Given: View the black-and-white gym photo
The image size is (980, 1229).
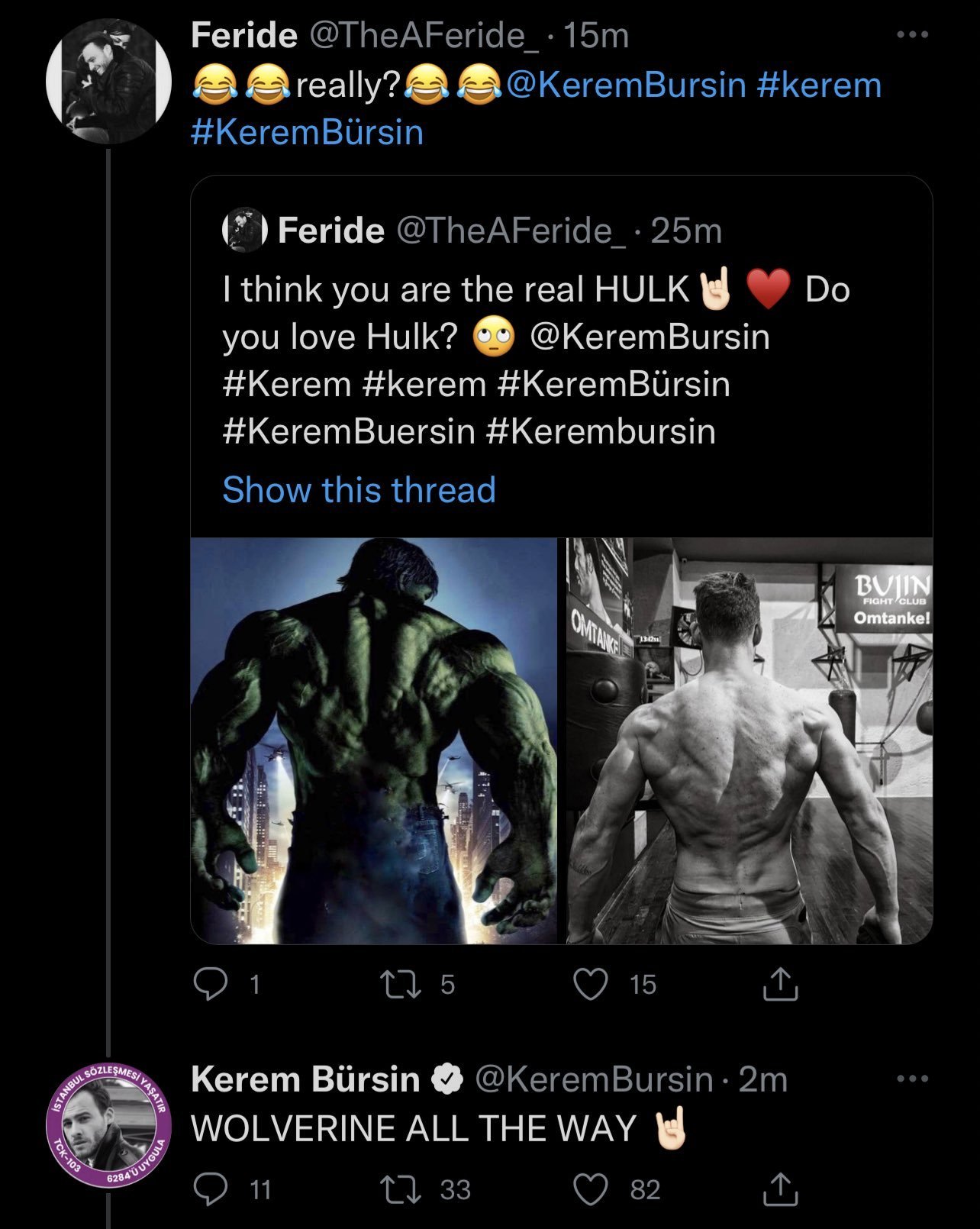Looking at the screenshot, I should (750, 740).
